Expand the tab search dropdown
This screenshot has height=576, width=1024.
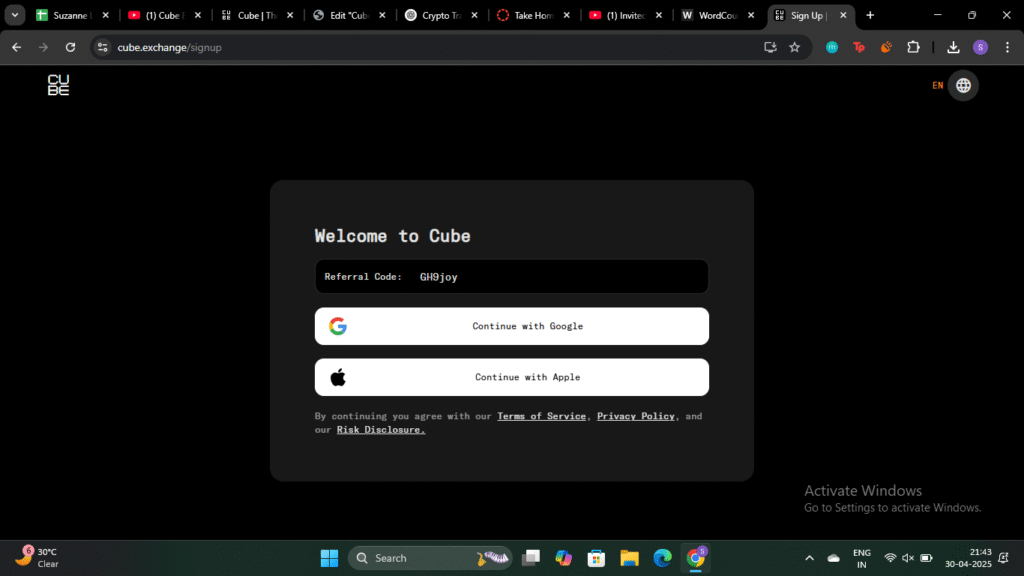pyautogui.click(x=14, y=15)
